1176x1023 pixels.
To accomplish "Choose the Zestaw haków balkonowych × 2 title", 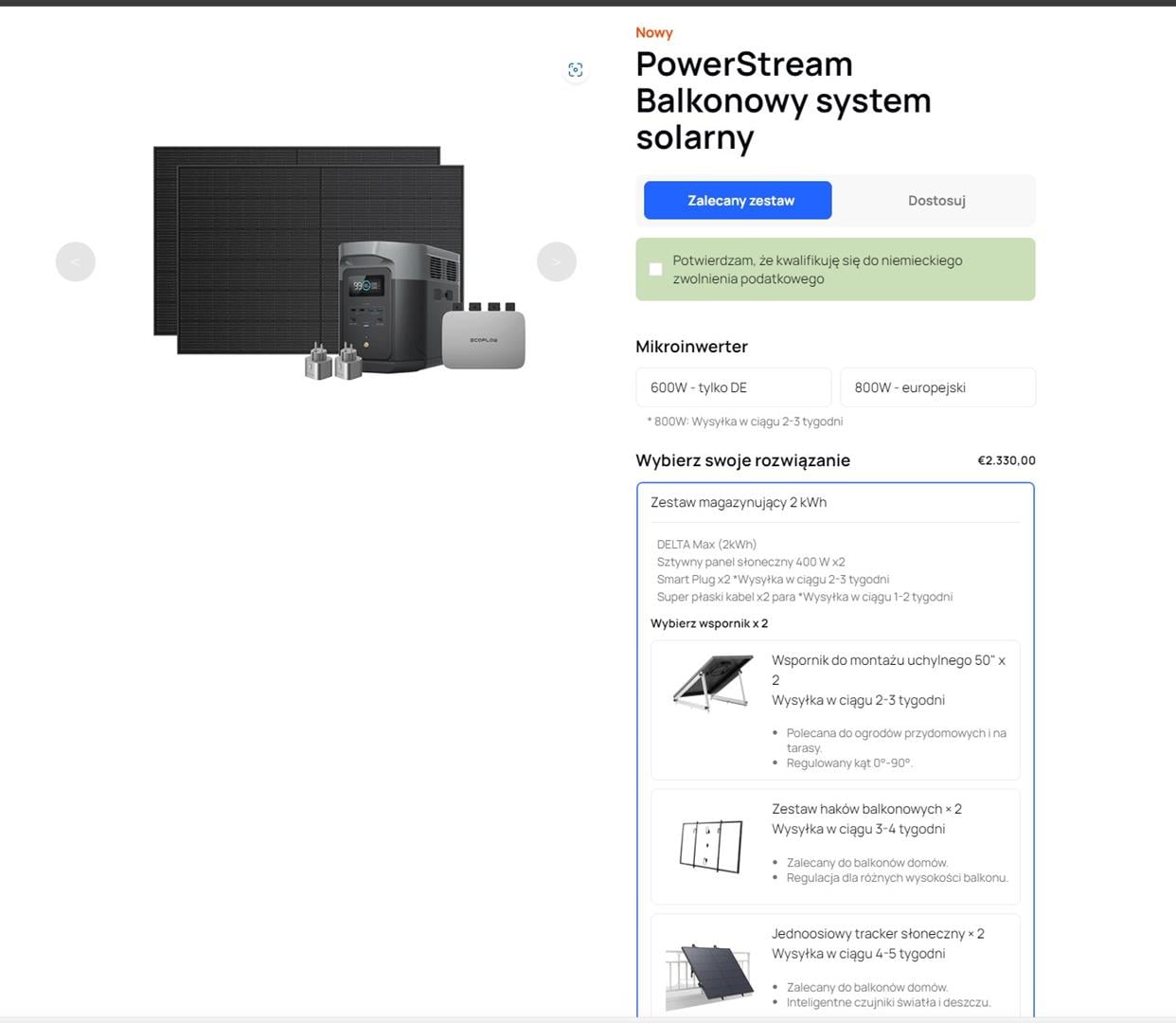I will tap(866, 809).
